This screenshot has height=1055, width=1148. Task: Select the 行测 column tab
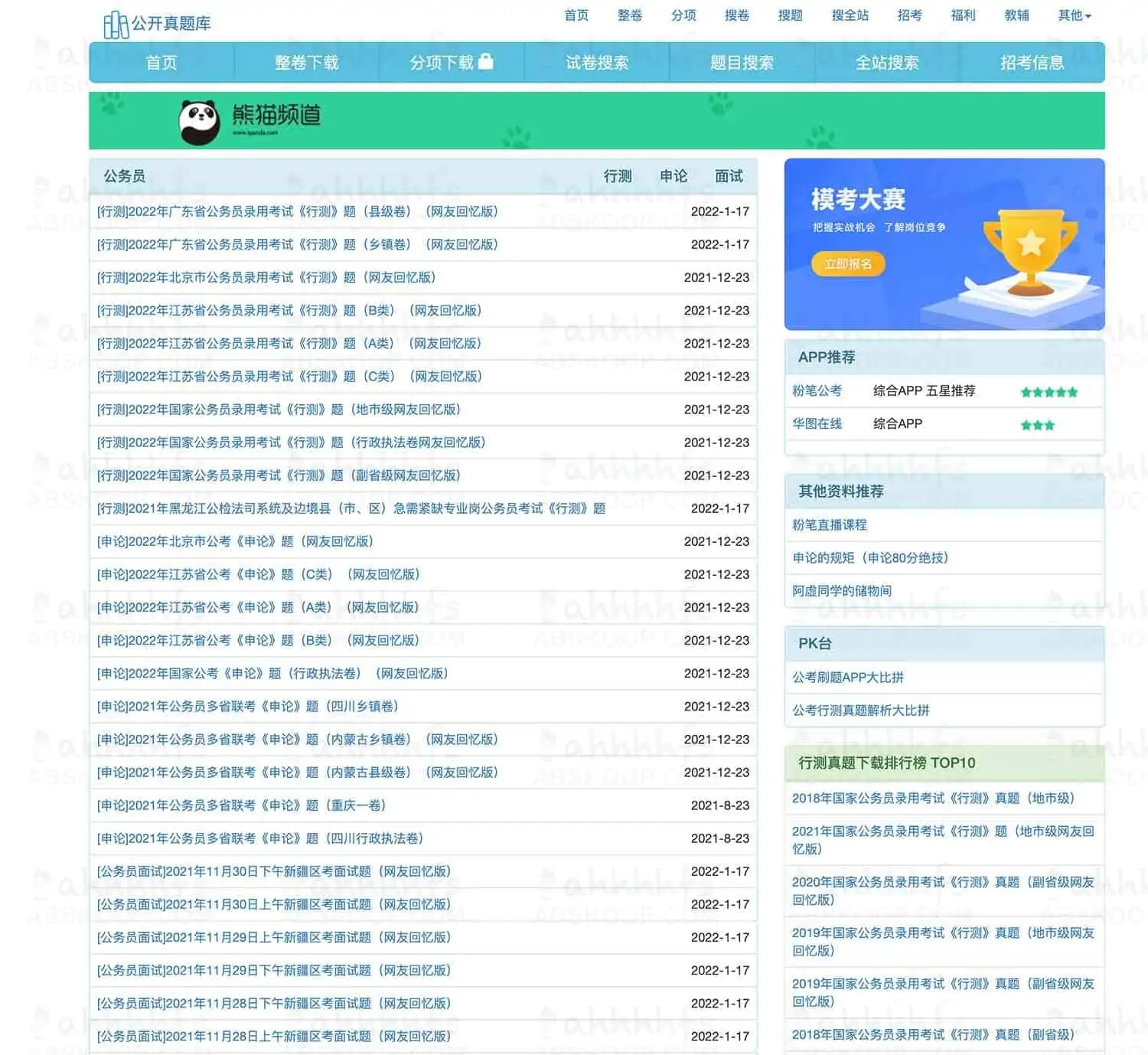click(617, 175)
